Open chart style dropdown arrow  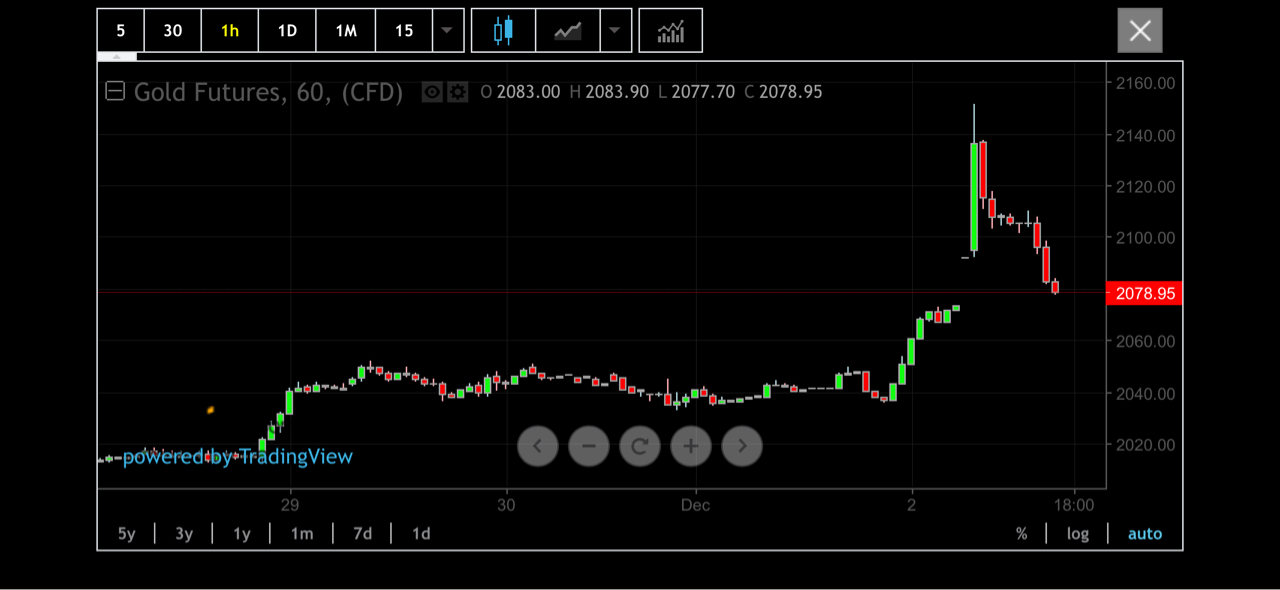(615, 30)
